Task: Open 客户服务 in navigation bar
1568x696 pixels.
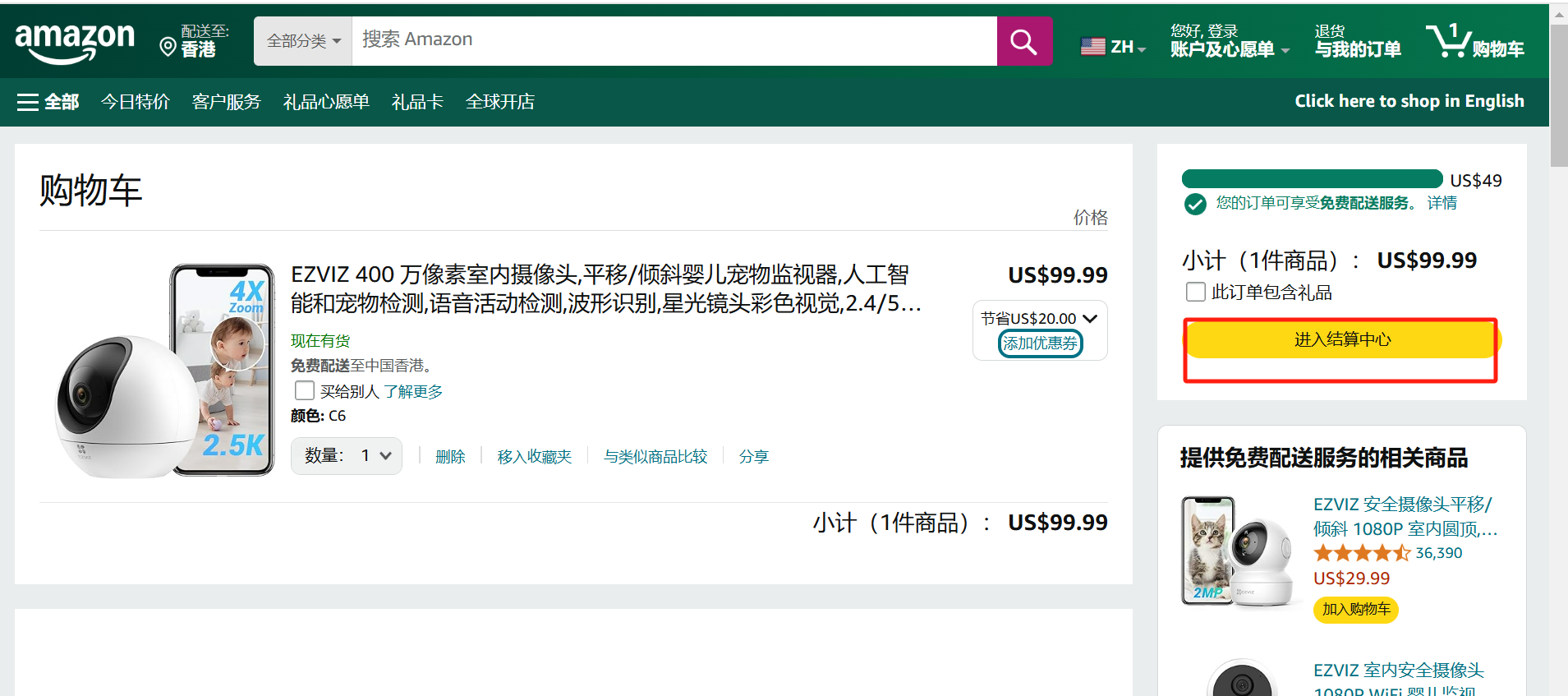Action: point(227,102)
